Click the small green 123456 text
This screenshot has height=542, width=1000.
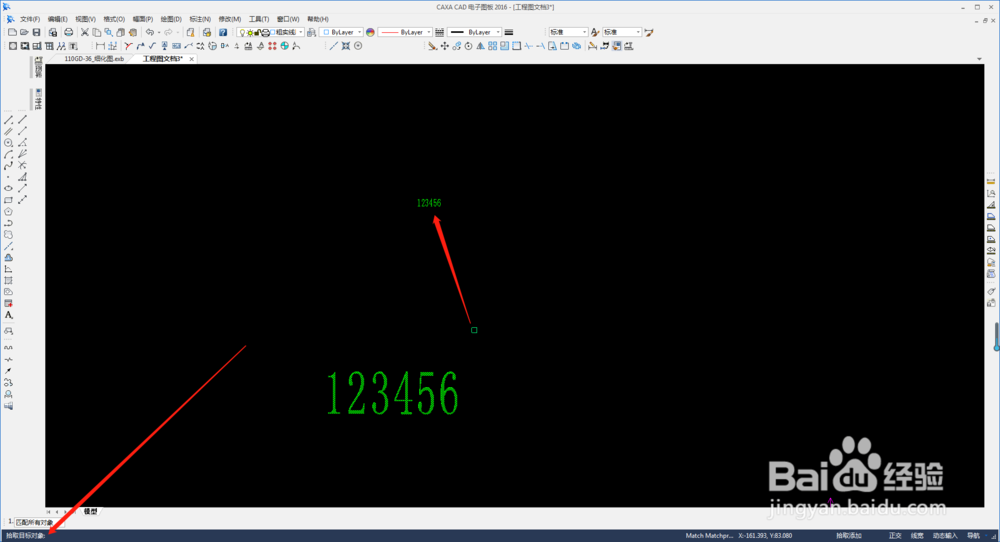pos(429,203)
